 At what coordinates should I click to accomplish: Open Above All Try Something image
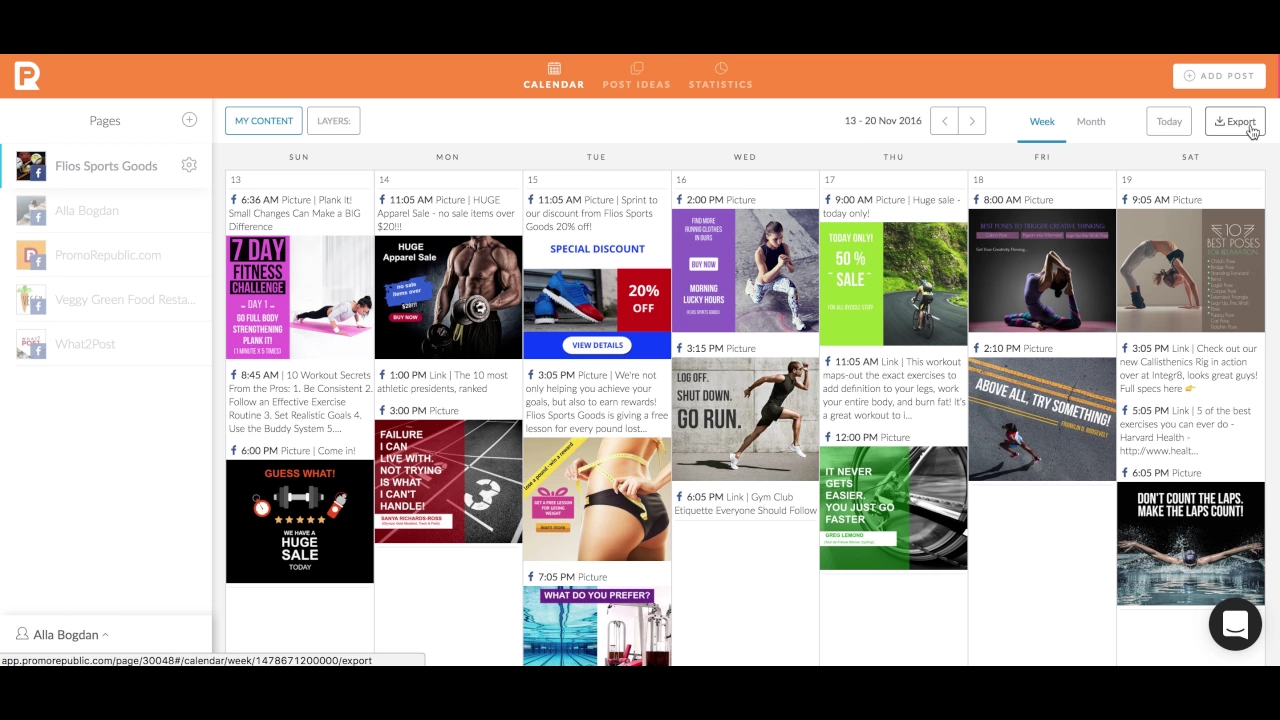[1042, 419]
